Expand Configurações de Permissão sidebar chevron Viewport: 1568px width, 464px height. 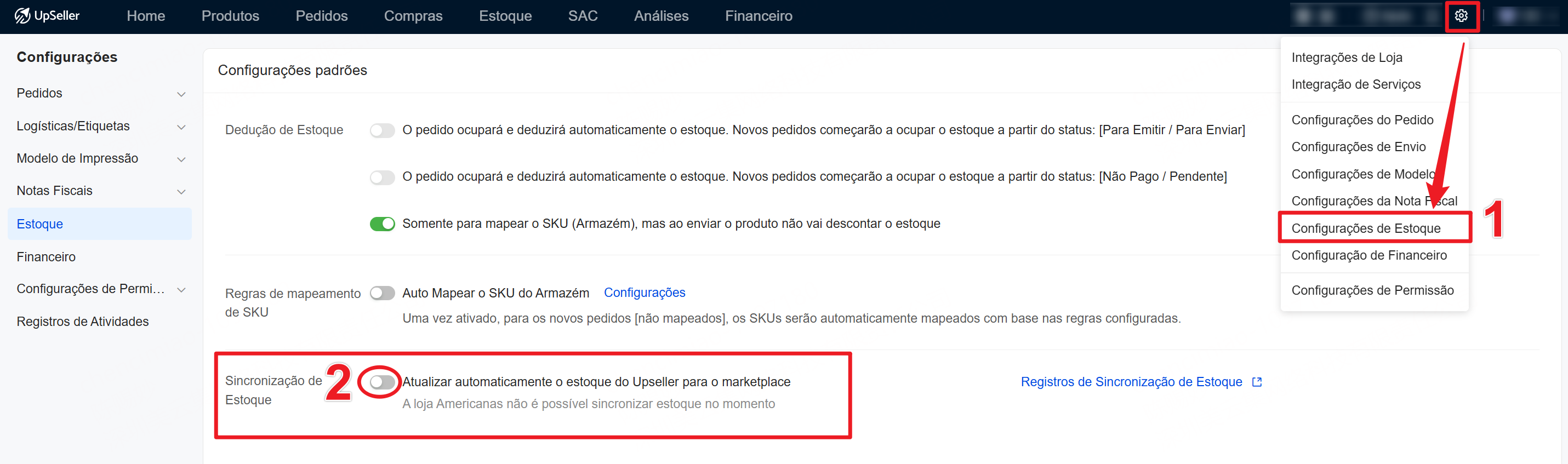pyautogui.click(x=181, y=289)
